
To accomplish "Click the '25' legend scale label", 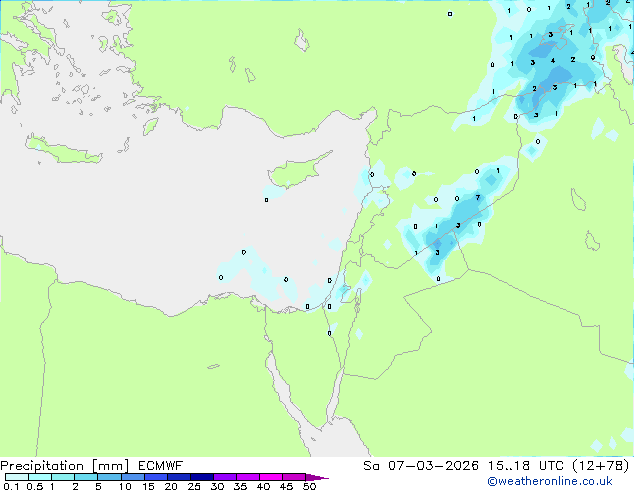I will [x=194, y=486].
